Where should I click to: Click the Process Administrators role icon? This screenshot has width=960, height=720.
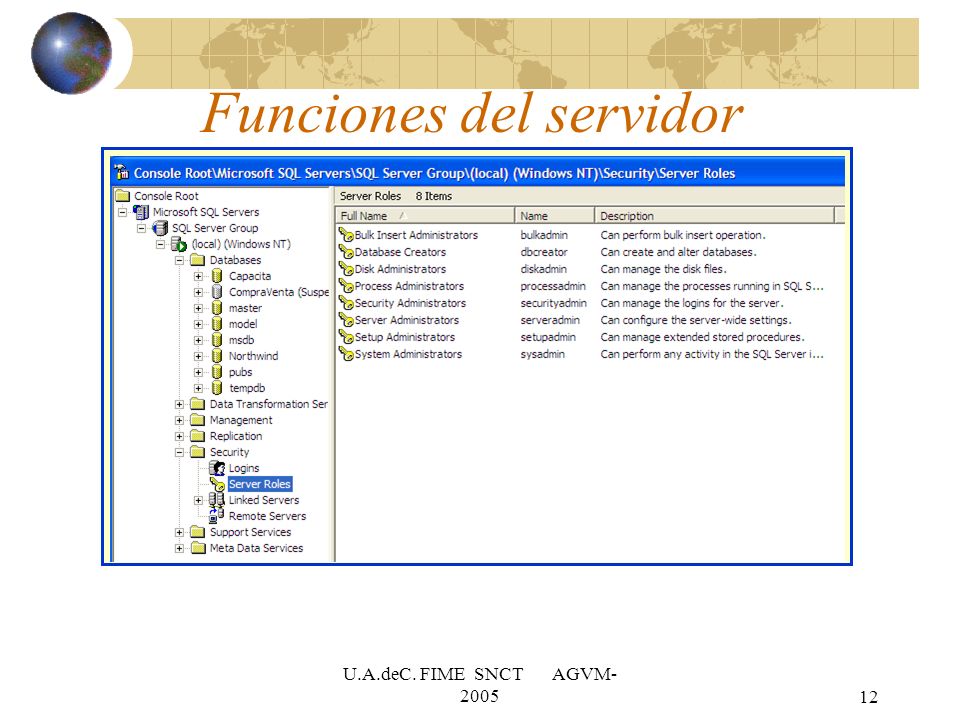click(346, 286)
